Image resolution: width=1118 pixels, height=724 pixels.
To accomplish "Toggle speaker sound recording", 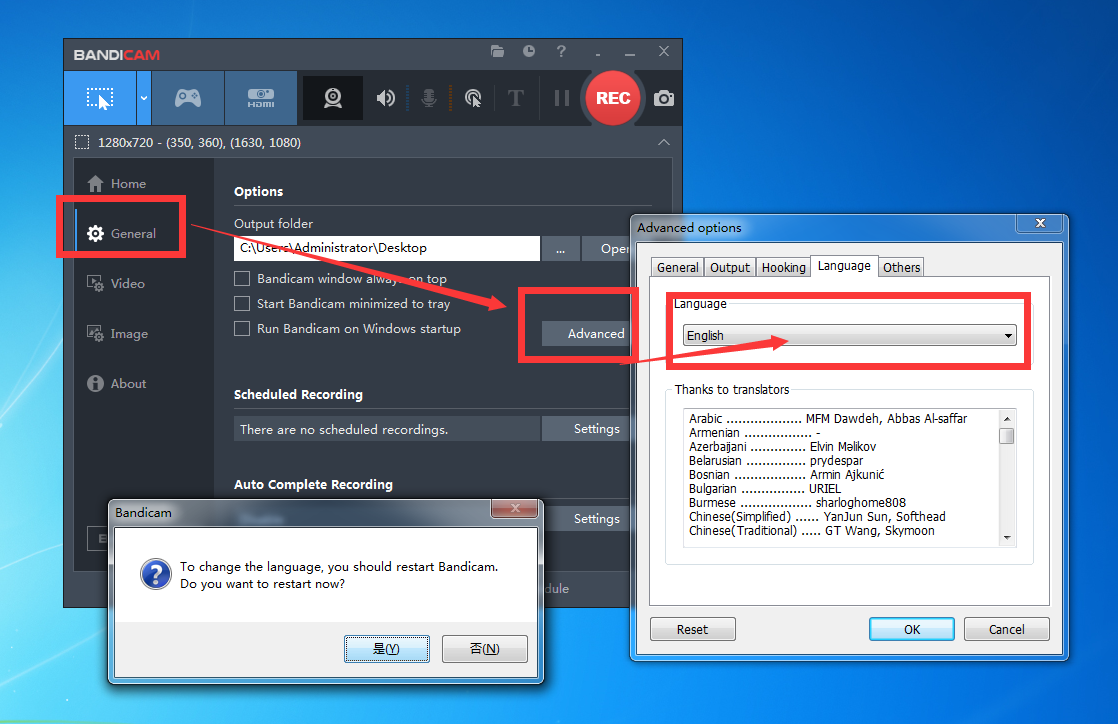I will point(386,98).
